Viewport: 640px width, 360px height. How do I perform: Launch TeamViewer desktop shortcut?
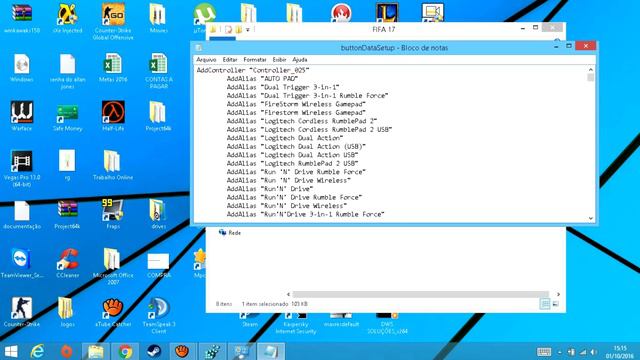22,263
